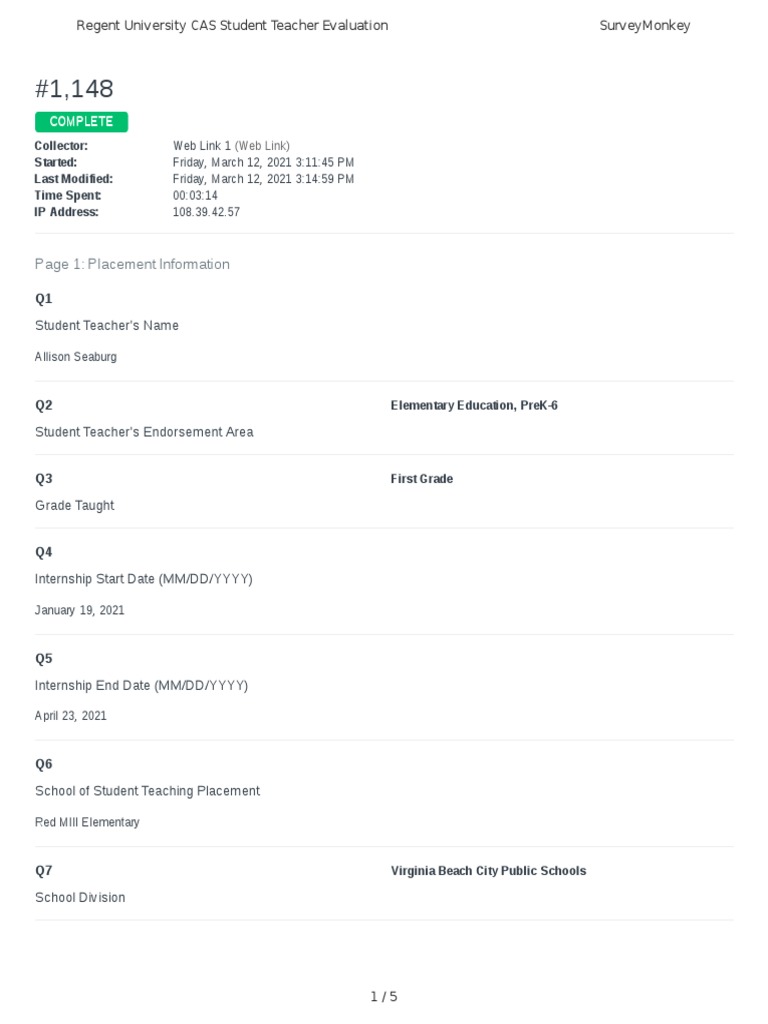Click the Page 1: Placement Information heading
Image resolution: width=768 pixels, height=1024 pixels.
click(132, 264)
